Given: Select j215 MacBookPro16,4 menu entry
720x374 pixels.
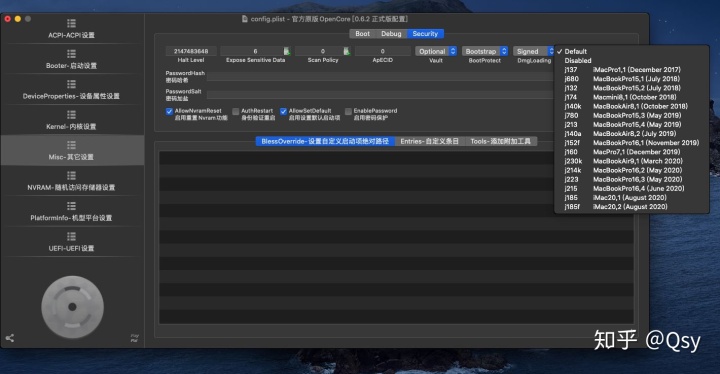Looking at the screenshot, I should (631, 188).
